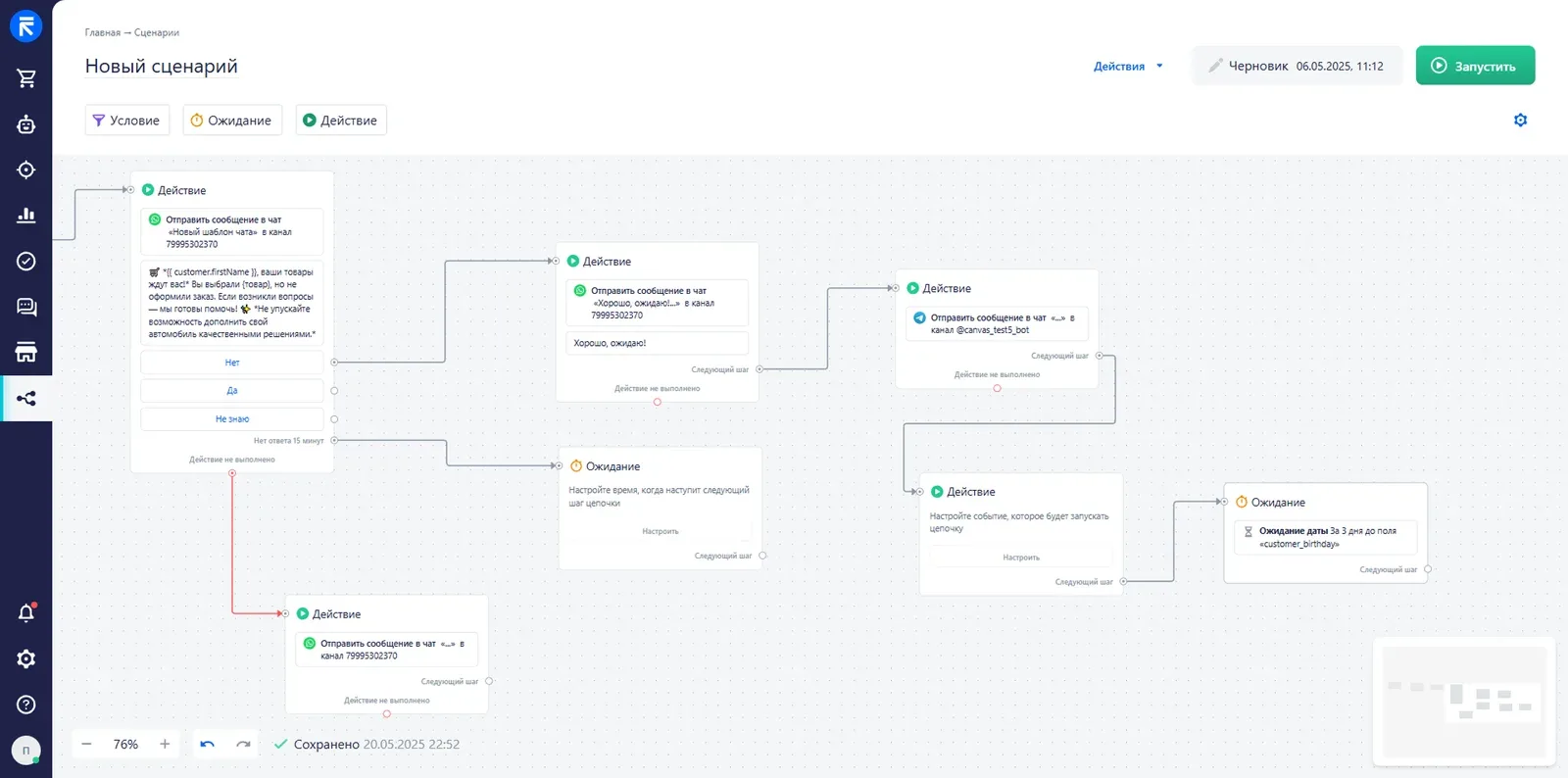Launch the scenario with "Запустить"
This screenshot has width=1568, height=778.
(x=1475, y=66)
